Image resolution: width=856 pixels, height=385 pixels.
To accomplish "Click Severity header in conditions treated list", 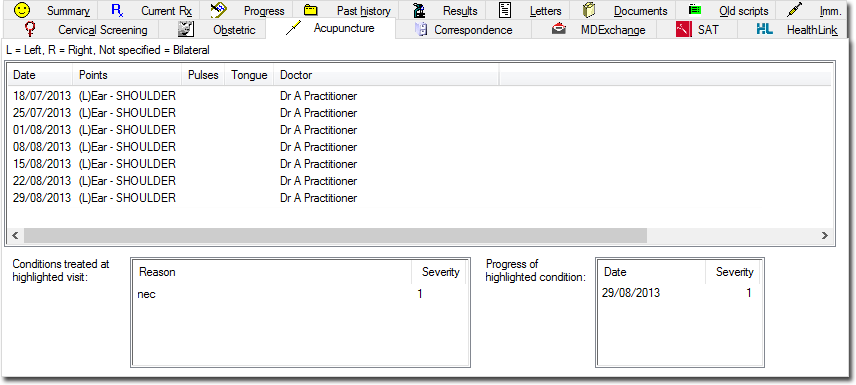I will pyautogui.click(x=439, y=272).
